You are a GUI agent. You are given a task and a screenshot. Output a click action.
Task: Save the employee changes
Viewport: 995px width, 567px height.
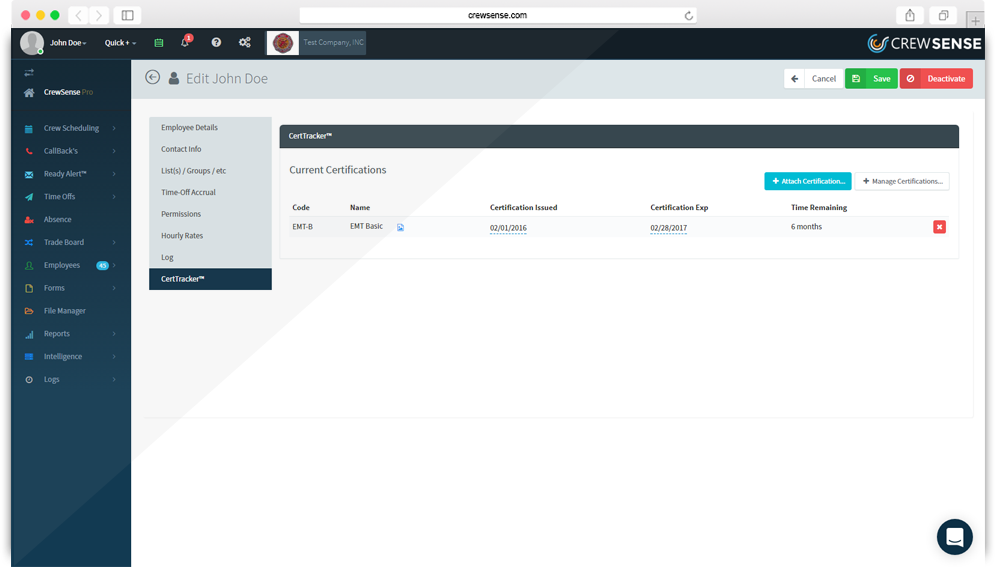pos(871,79)
